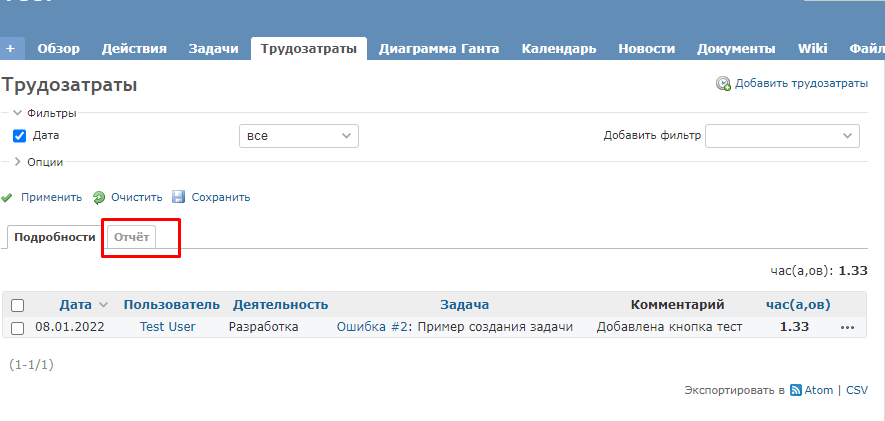The width and height of the screenshot is (885, 421).
Task: Collapse the Фильтры section
Action: (18, 113)
